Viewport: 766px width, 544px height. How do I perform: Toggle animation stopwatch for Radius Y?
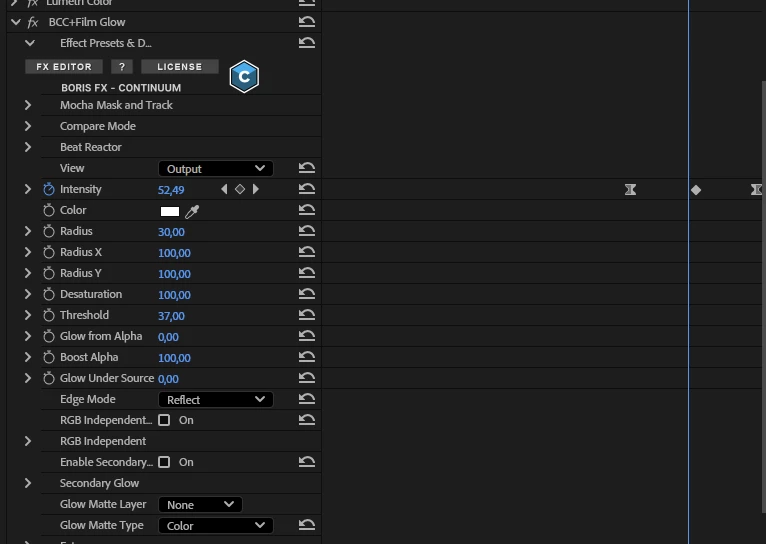click(x=49, y=273)
